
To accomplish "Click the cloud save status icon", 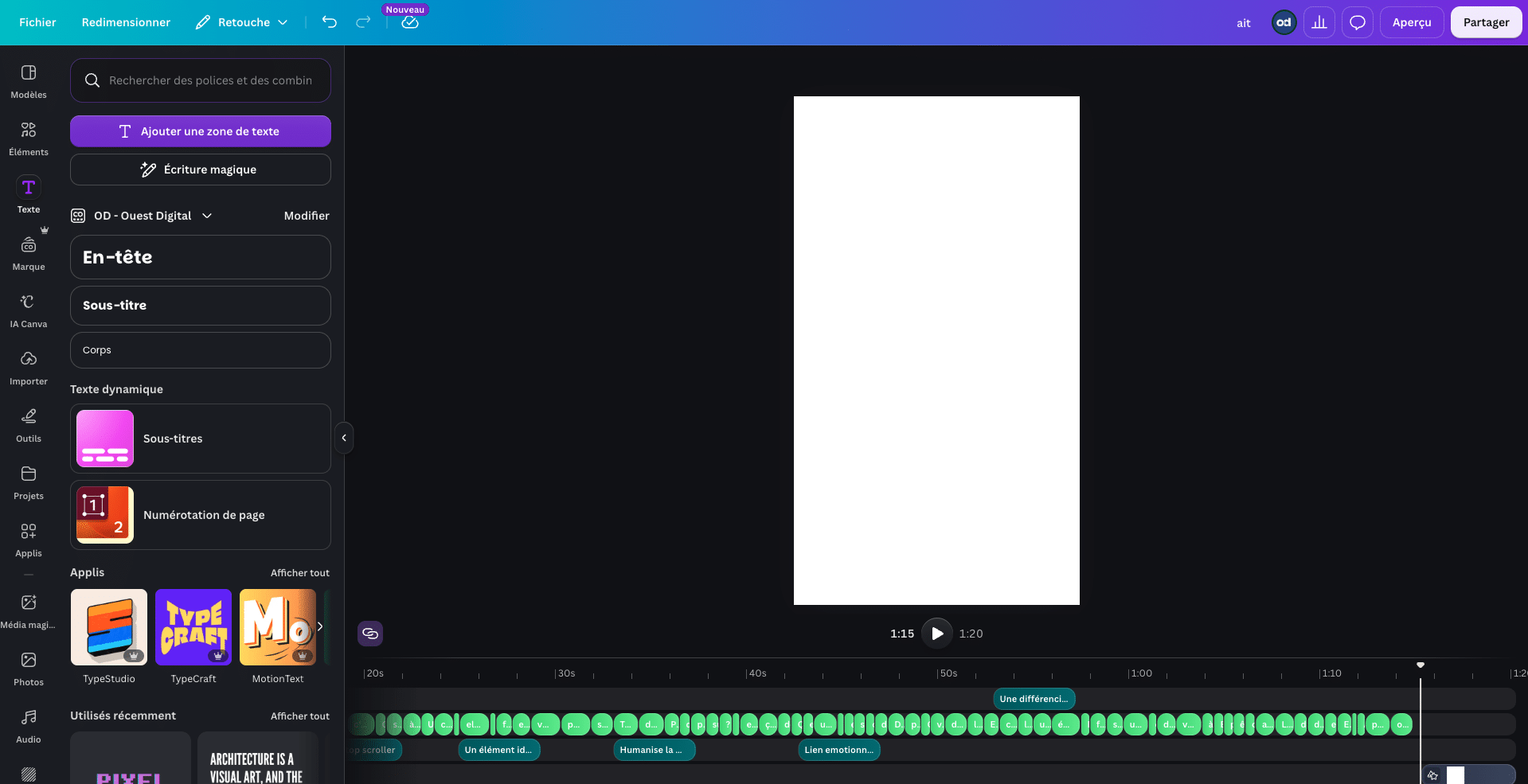I will [410, 22].
